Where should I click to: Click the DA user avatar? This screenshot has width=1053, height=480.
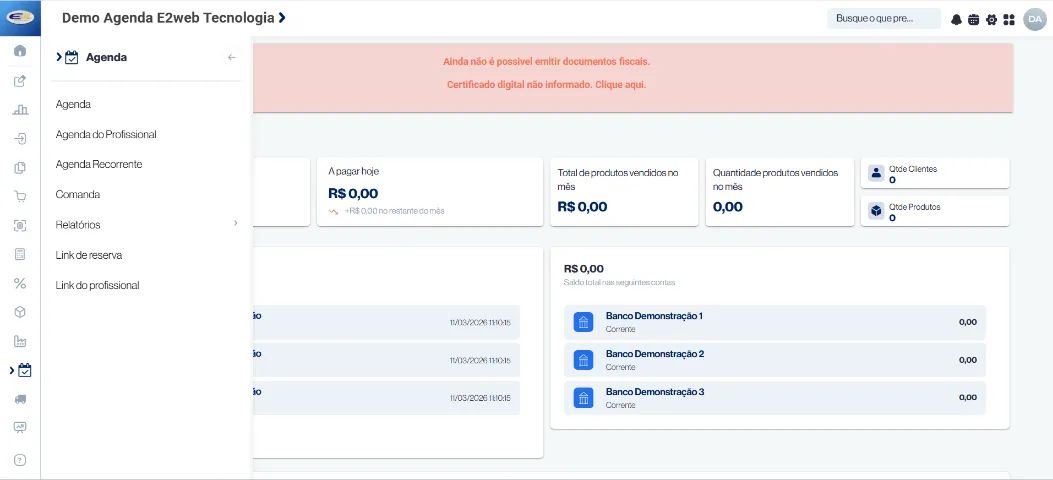coord(1035,19)
